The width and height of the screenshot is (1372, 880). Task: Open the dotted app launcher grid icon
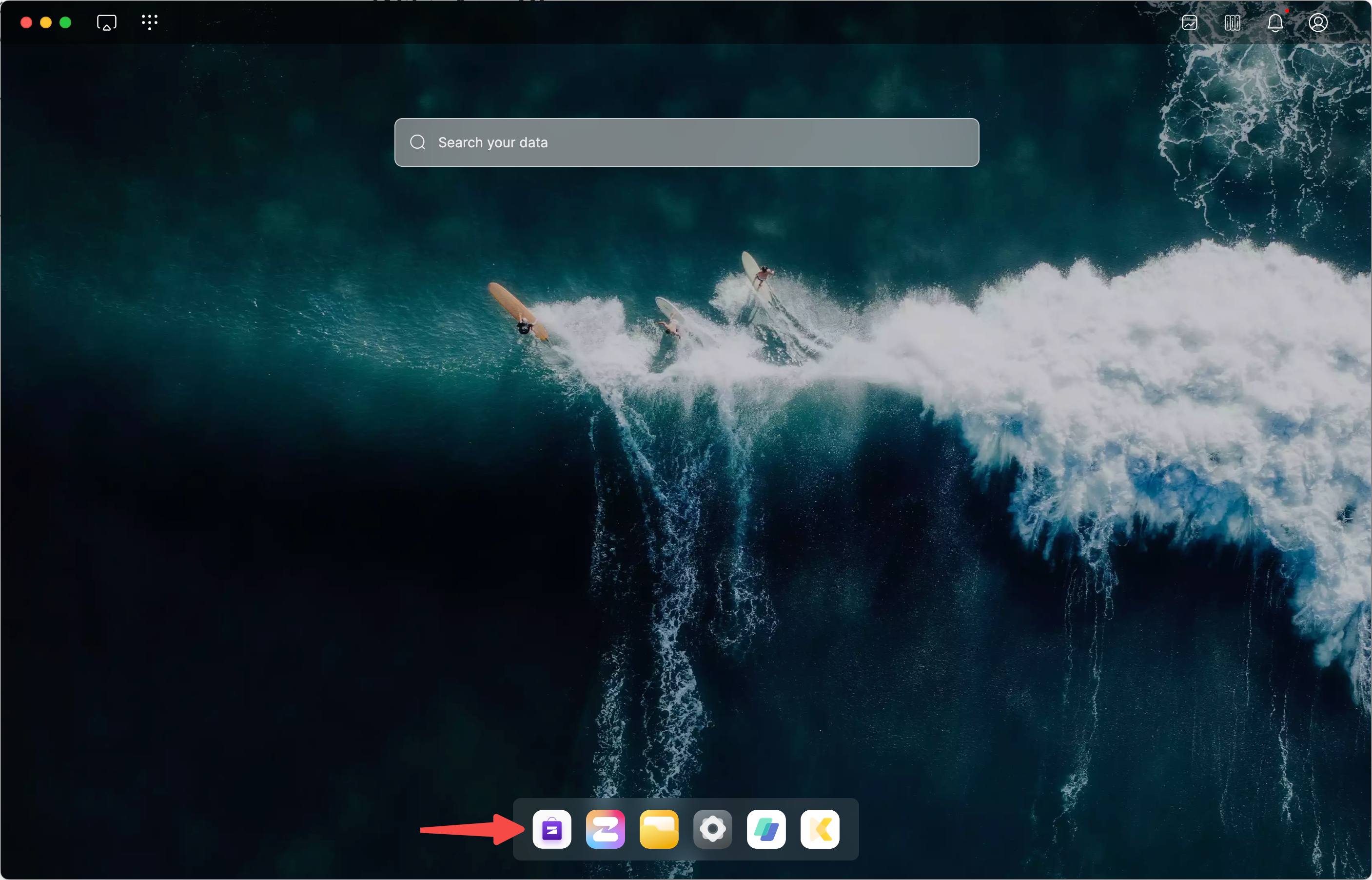point(150,22)
